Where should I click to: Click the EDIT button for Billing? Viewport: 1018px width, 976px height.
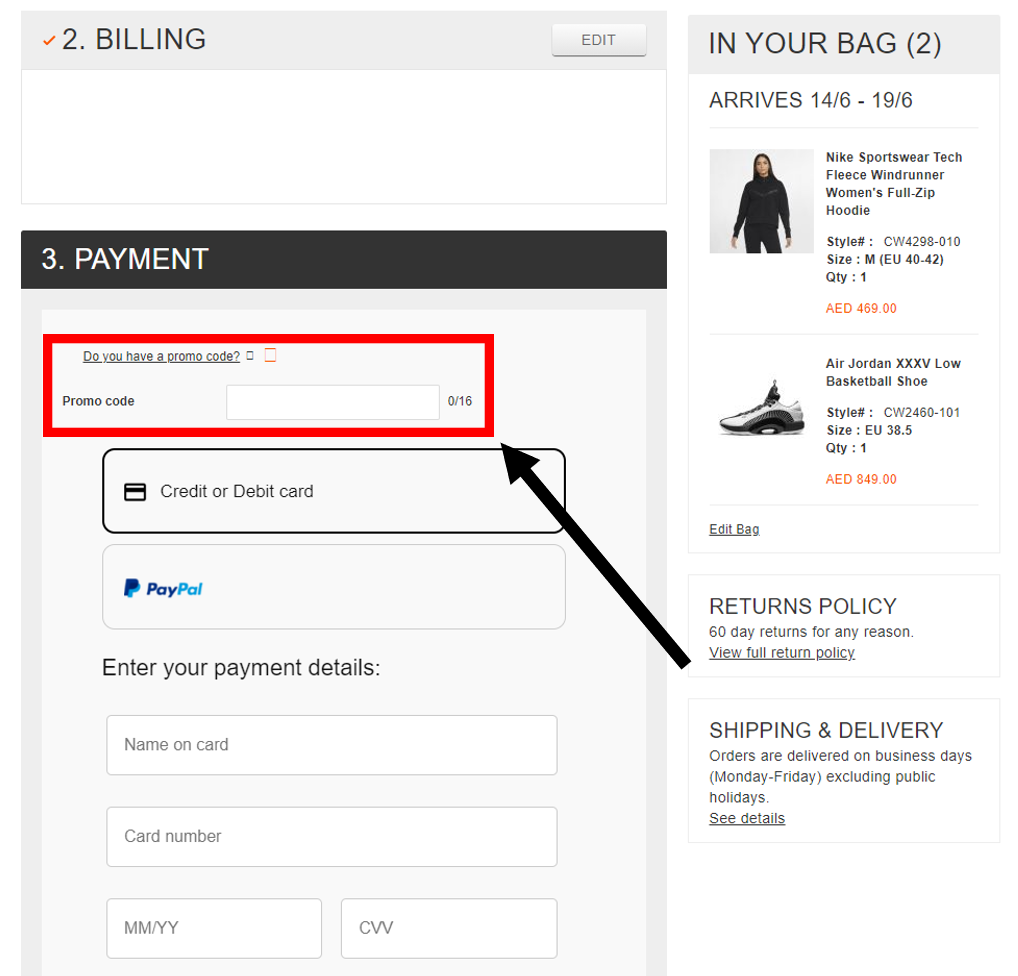point(598,39)
